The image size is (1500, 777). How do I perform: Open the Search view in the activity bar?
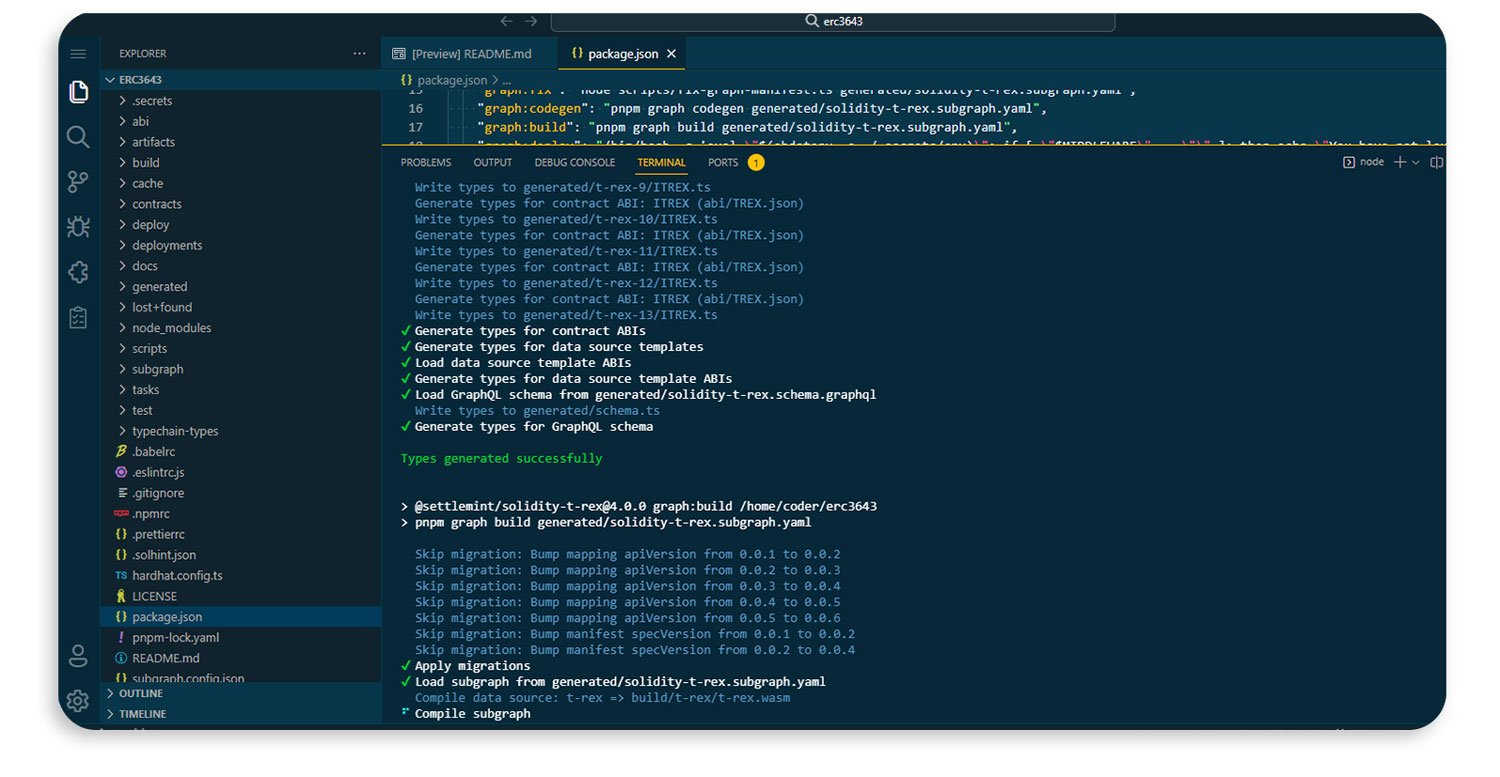coord(77,138)
